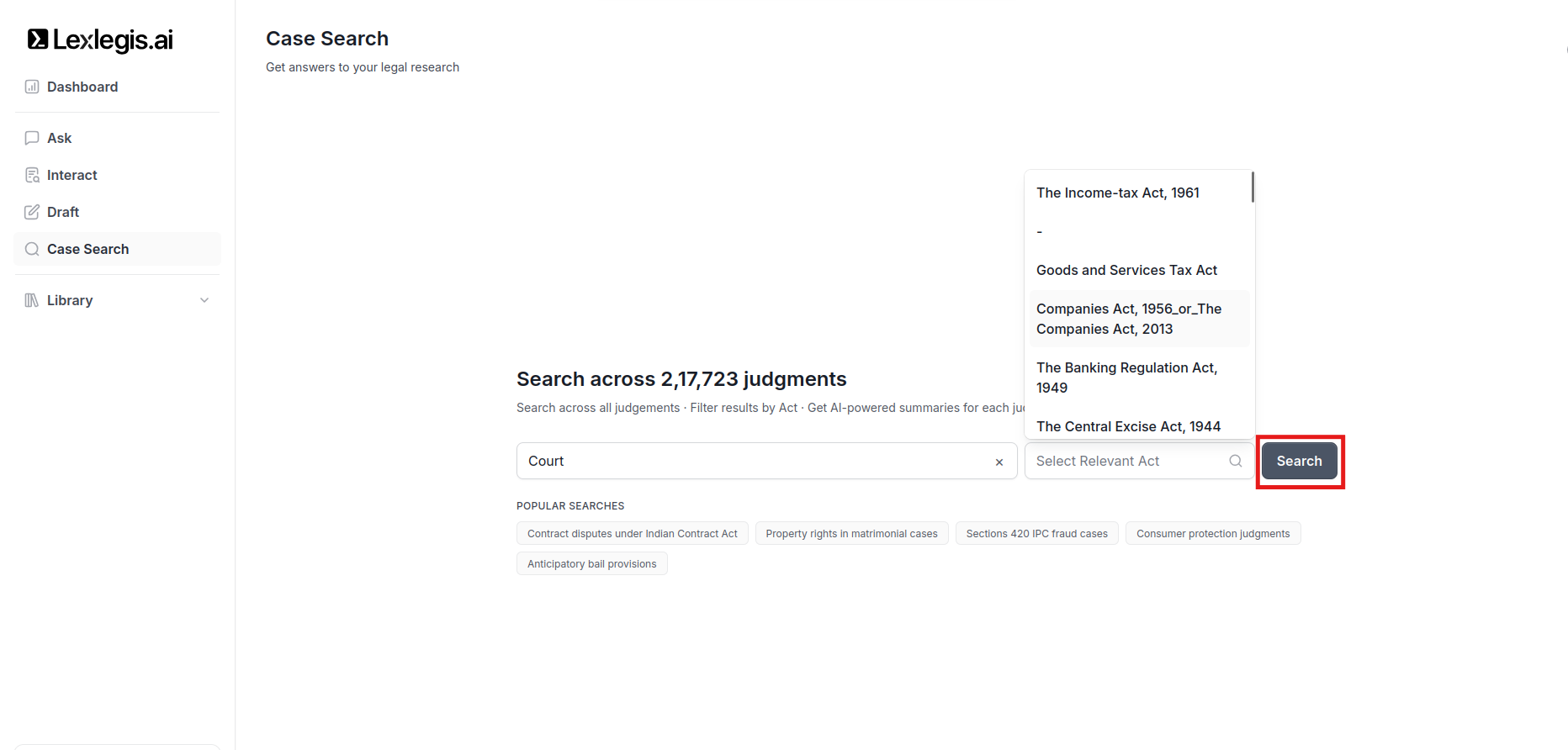
Task: Click the Library books icon
Action: [32, 300]
